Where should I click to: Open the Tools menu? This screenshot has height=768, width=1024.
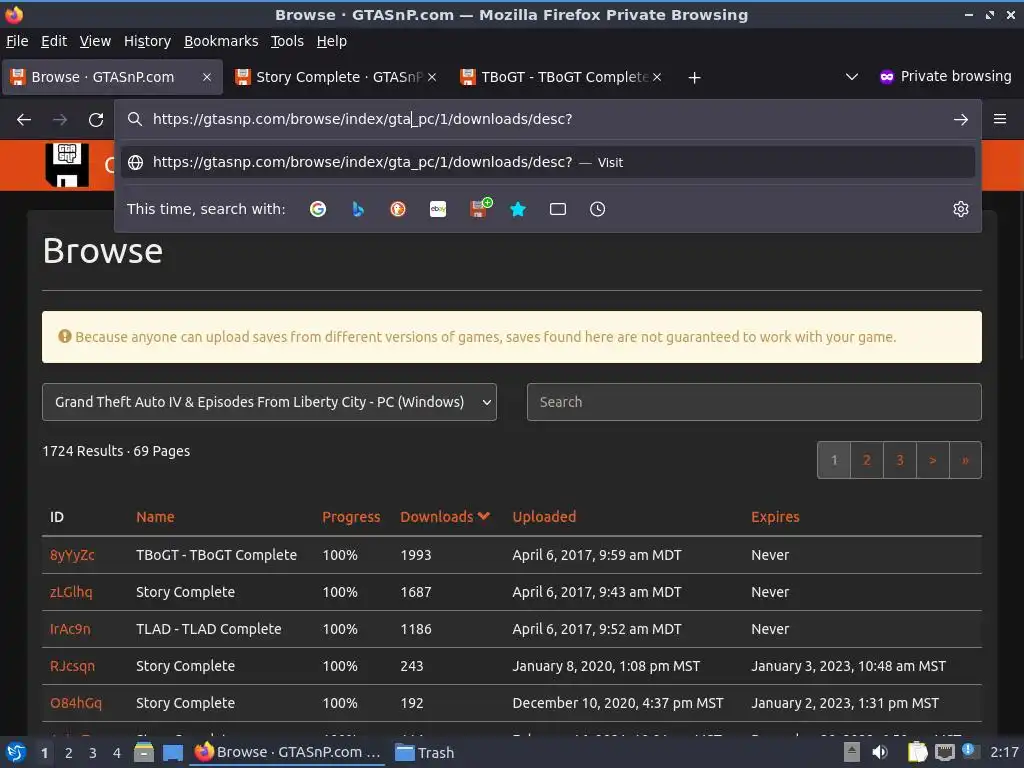287,41
